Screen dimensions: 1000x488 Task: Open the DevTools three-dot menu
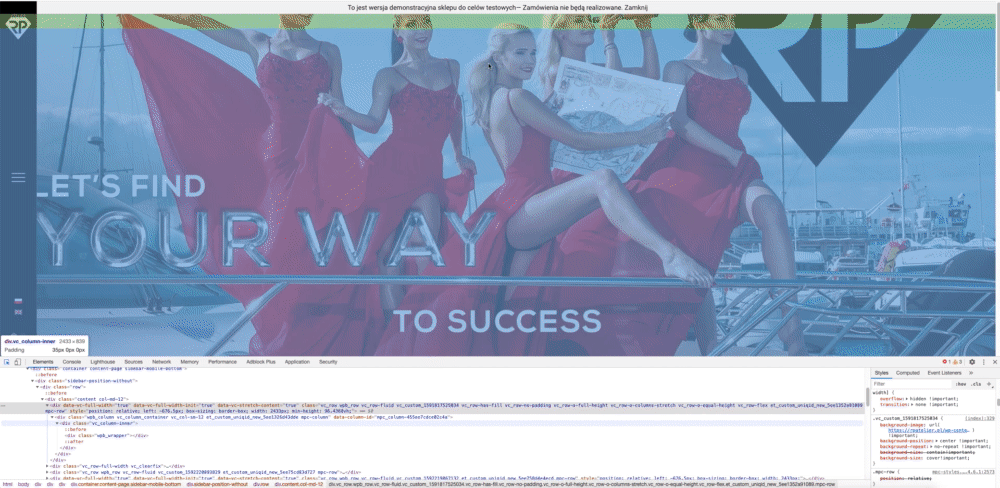click(x=983, y=362)
